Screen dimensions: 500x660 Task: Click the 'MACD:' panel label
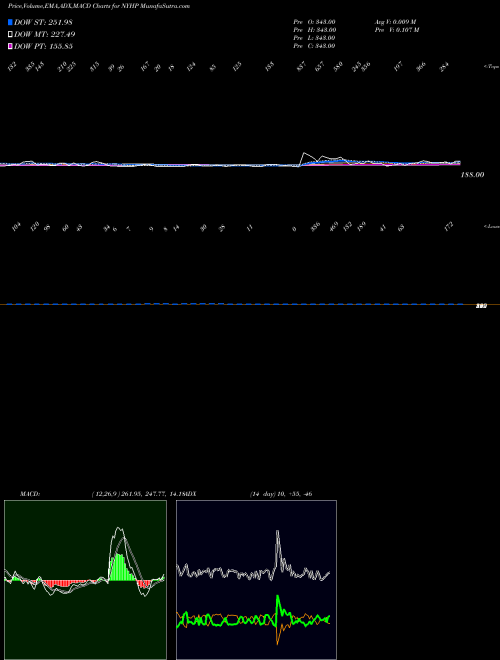30,494
